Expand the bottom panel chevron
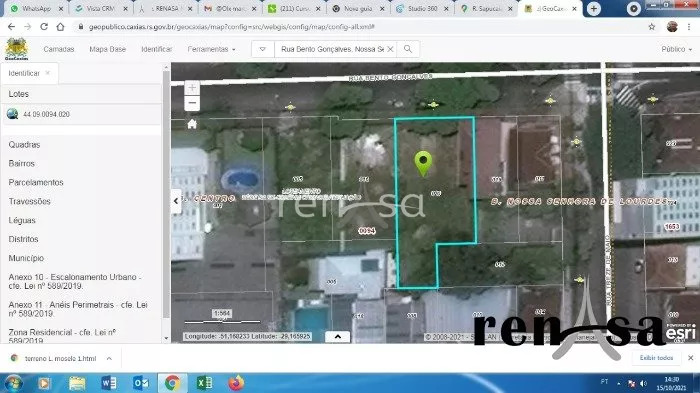Image resolution: width=700 pixels, height=393 pixels. pyautogui.click(x=338, y=337)
